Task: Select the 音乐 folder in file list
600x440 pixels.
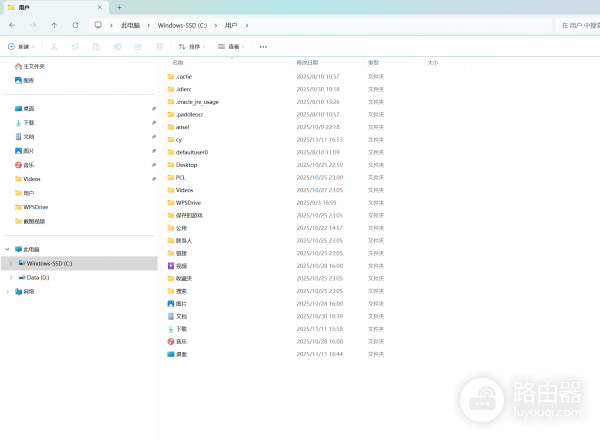Action: tap(177, 342)
